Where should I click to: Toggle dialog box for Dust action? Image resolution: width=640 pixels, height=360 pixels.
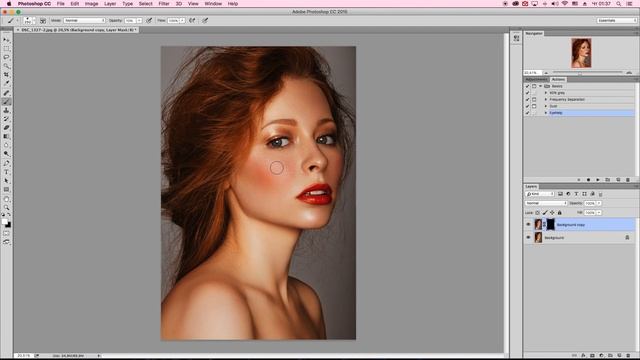click(534, 106)
